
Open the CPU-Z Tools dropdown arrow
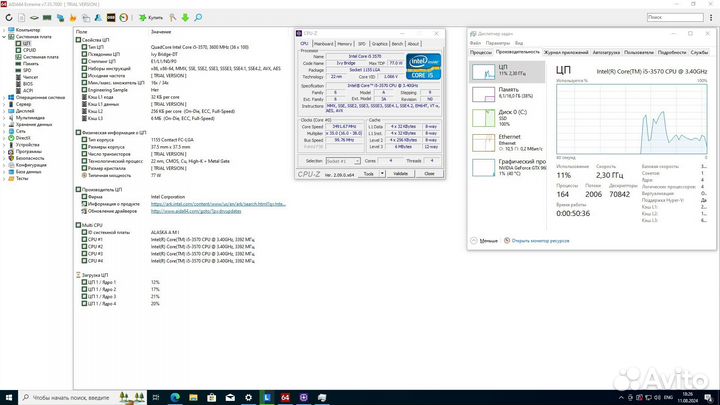pos(382,174)
